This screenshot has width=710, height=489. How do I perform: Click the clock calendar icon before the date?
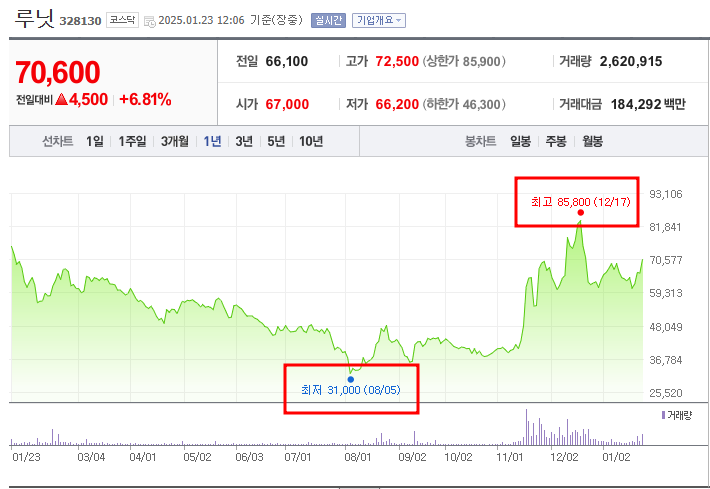click(x=149, y=21)
